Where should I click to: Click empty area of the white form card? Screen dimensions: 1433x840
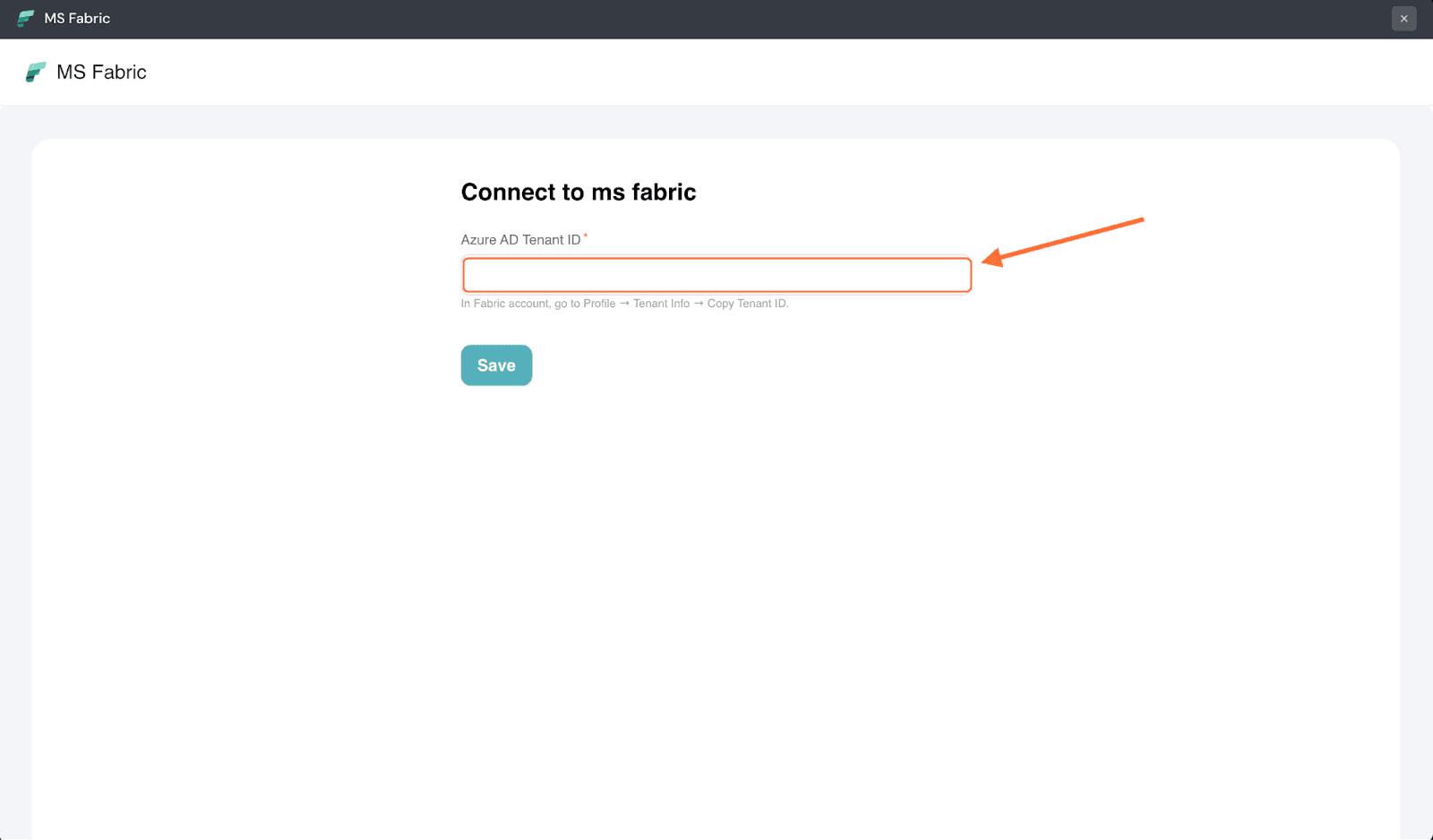(716, 582)
